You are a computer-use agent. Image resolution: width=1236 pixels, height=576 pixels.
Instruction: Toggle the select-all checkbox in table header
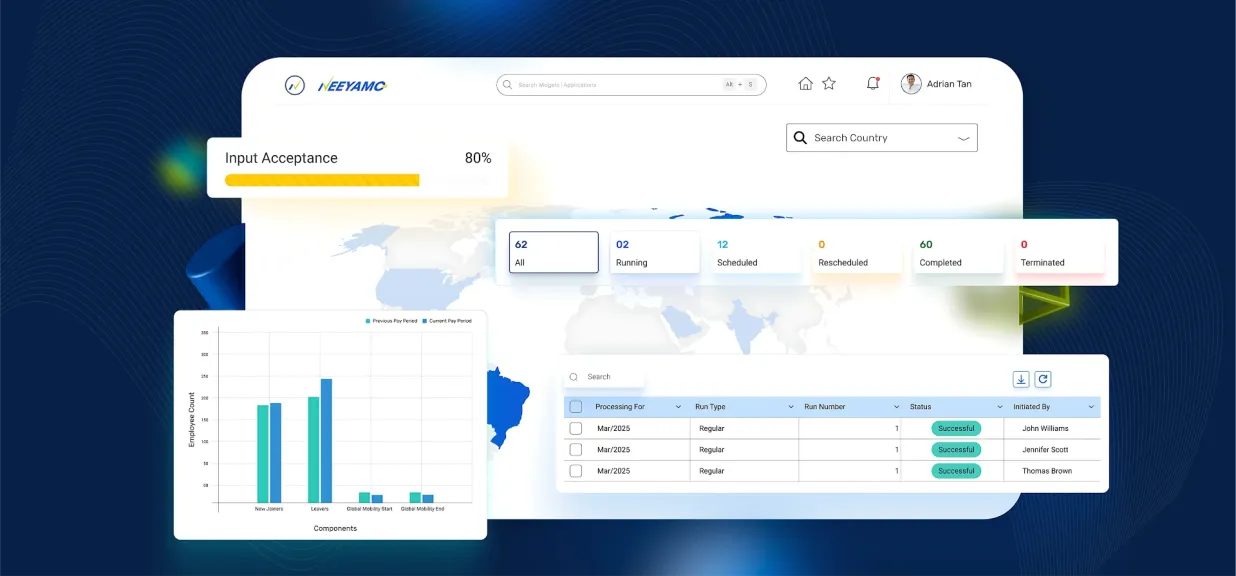[x=575, y=407]
